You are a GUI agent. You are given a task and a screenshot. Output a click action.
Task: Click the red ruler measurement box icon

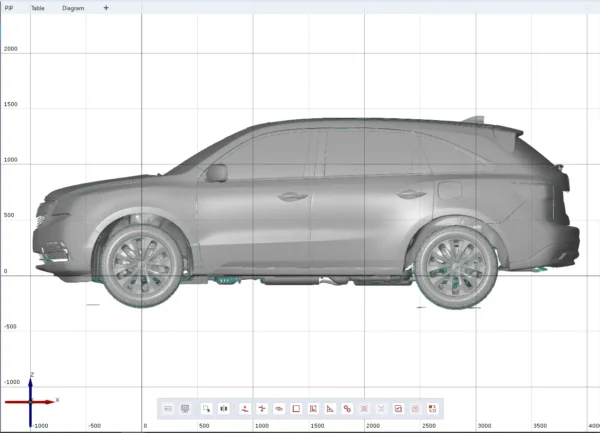click(x=313, y=409)
